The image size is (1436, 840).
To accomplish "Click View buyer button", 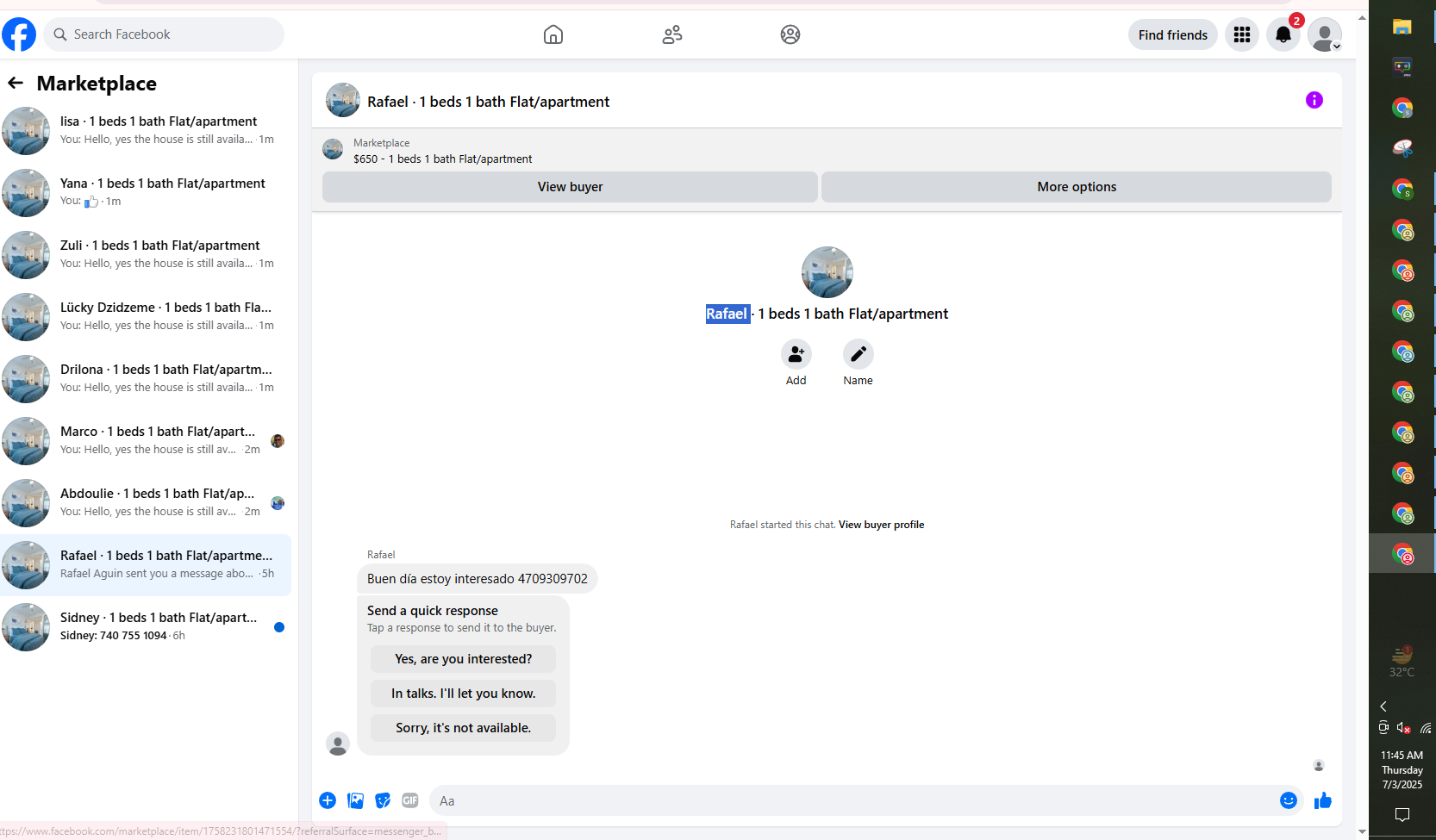I will point(570,187).
